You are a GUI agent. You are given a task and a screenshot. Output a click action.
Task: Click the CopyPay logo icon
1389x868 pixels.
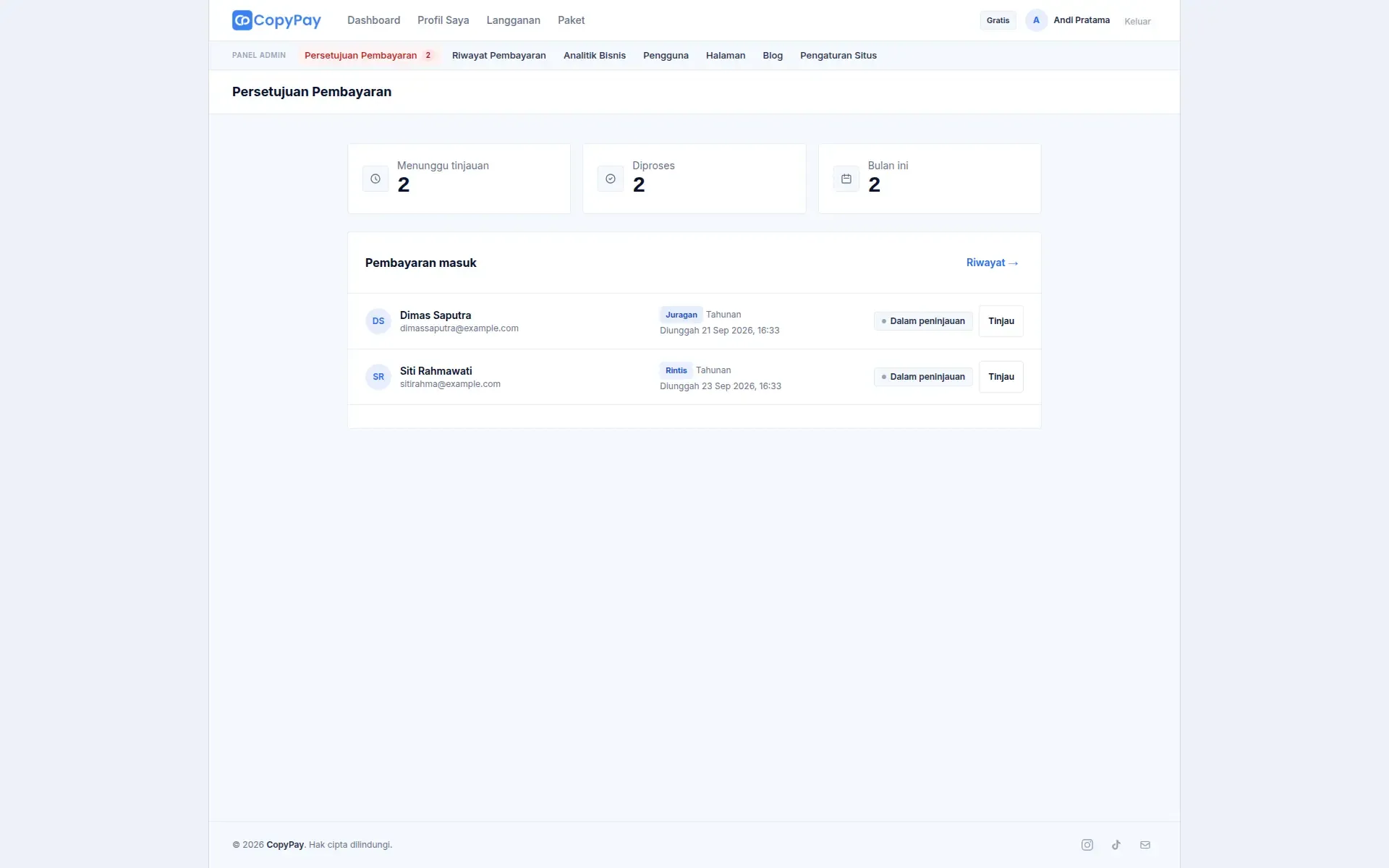[242, 20]
